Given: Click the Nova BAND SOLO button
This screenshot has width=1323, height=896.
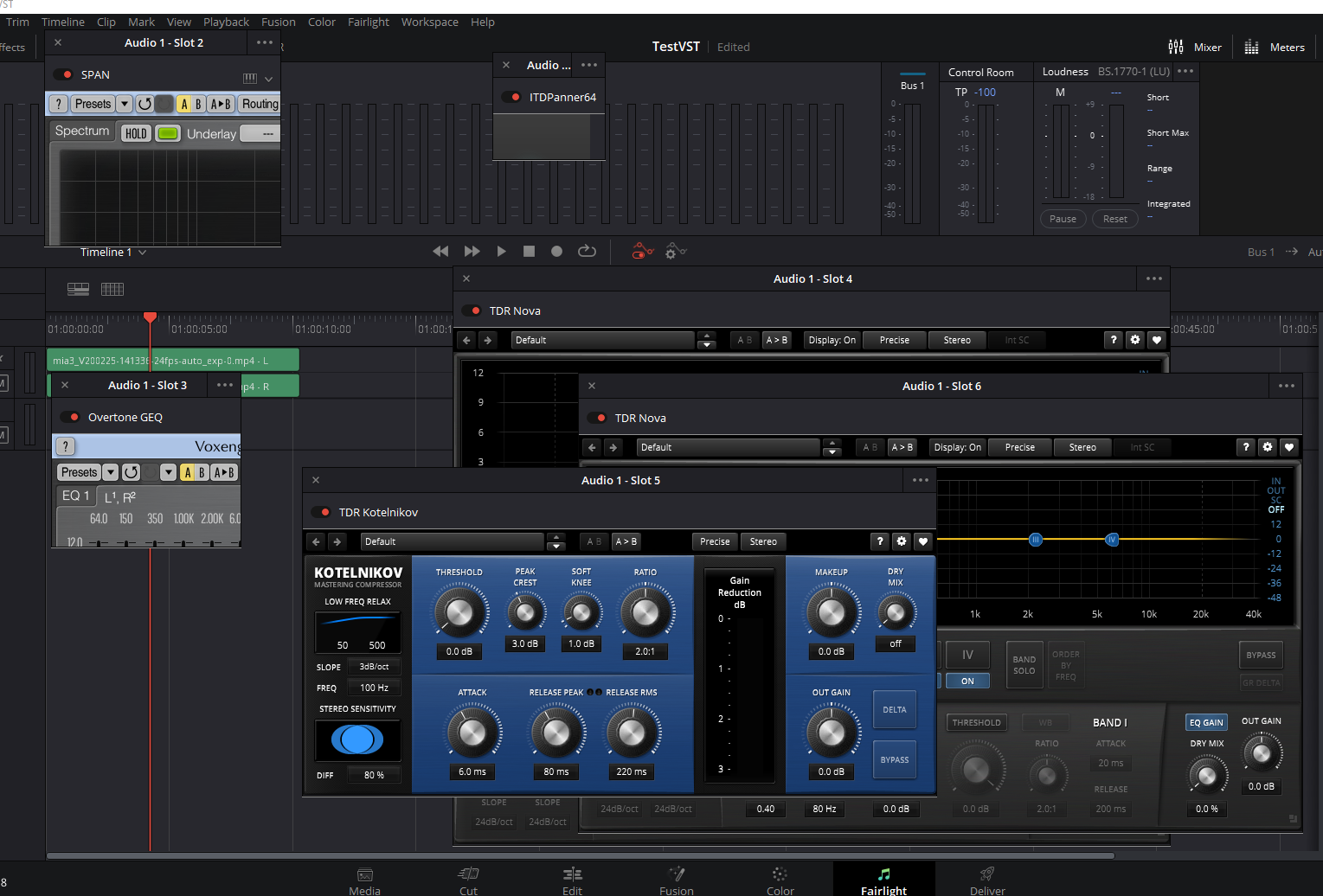Looking at the screenshot, I should [1024, 665].
